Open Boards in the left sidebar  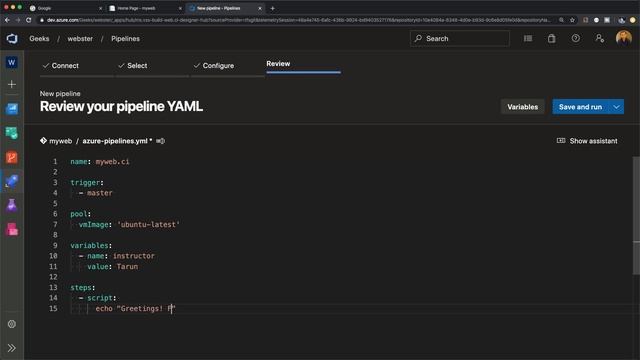[x=12, y=133]
